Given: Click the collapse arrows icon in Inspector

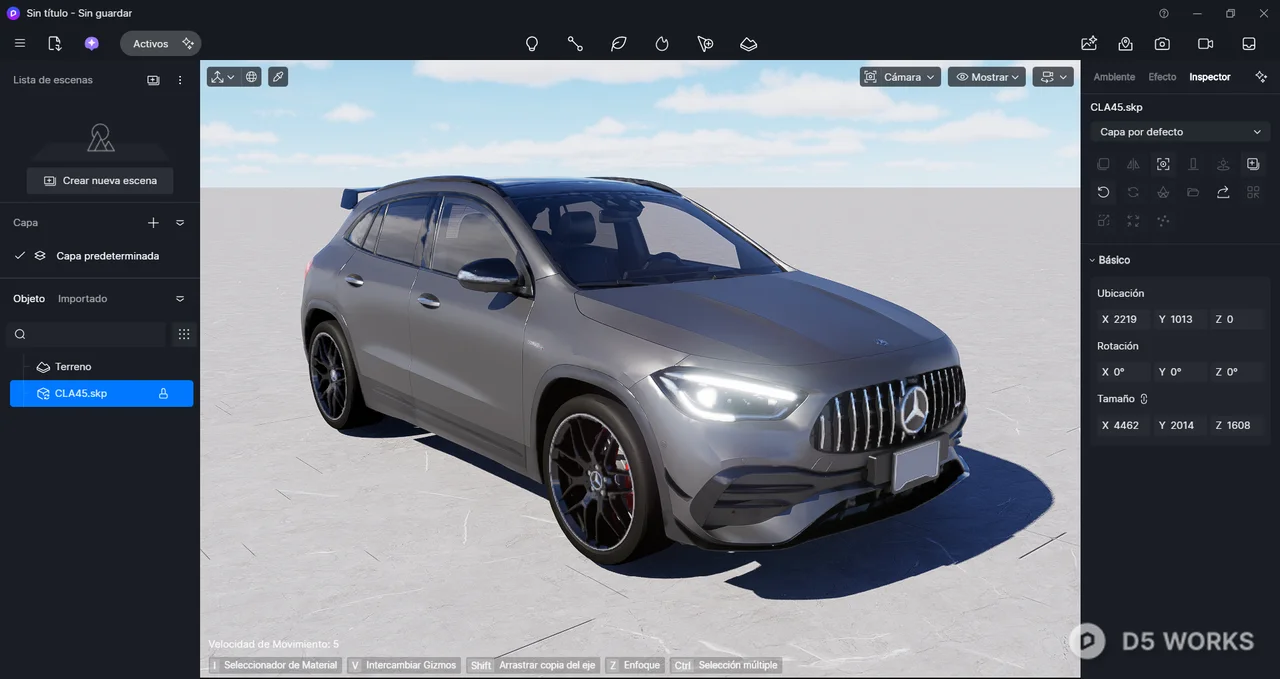Looking at the screenshot, I should point(1133,221).
